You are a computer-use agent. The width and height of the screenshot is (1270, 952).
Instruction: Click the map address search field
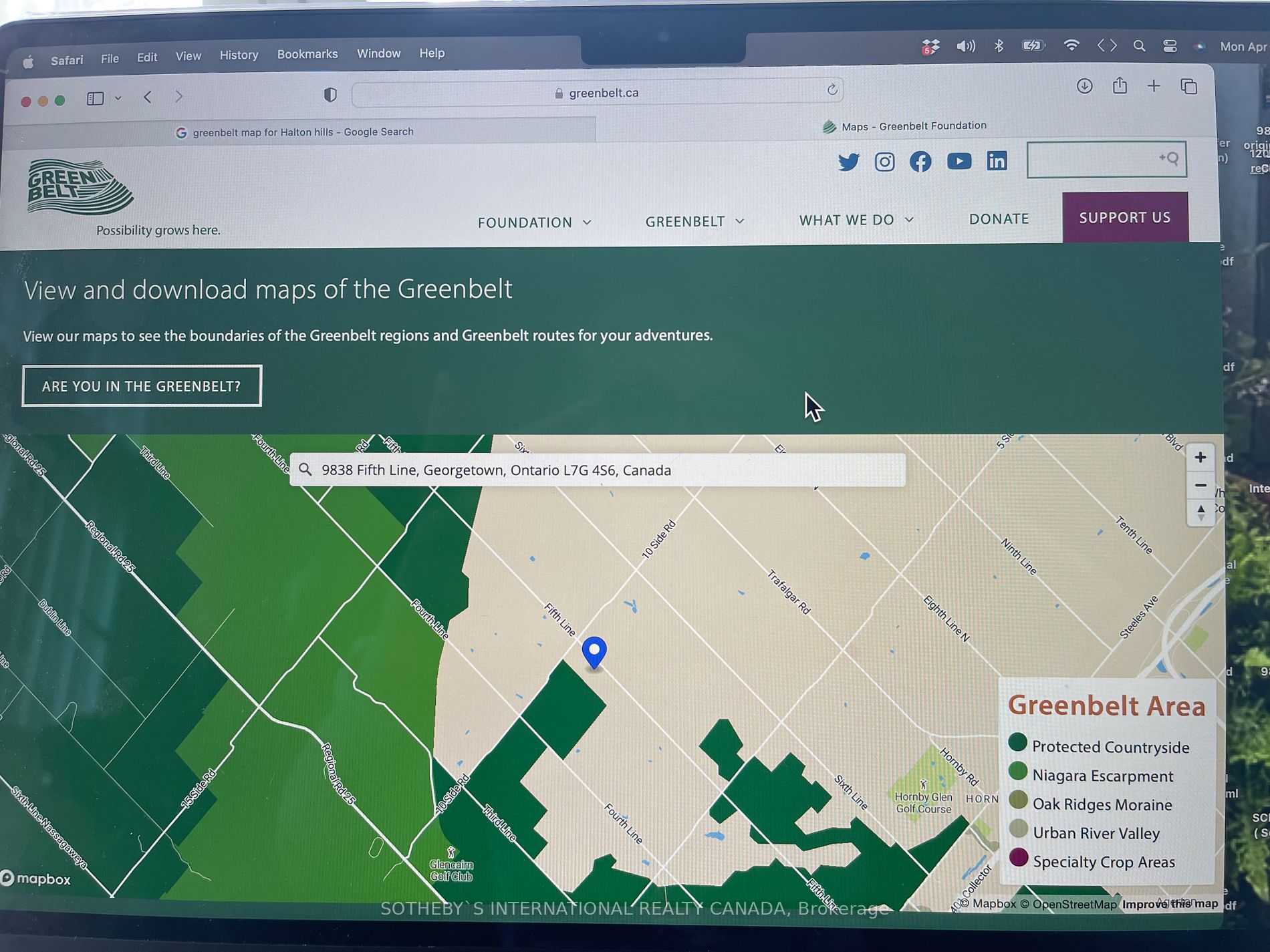pos(598,470)
